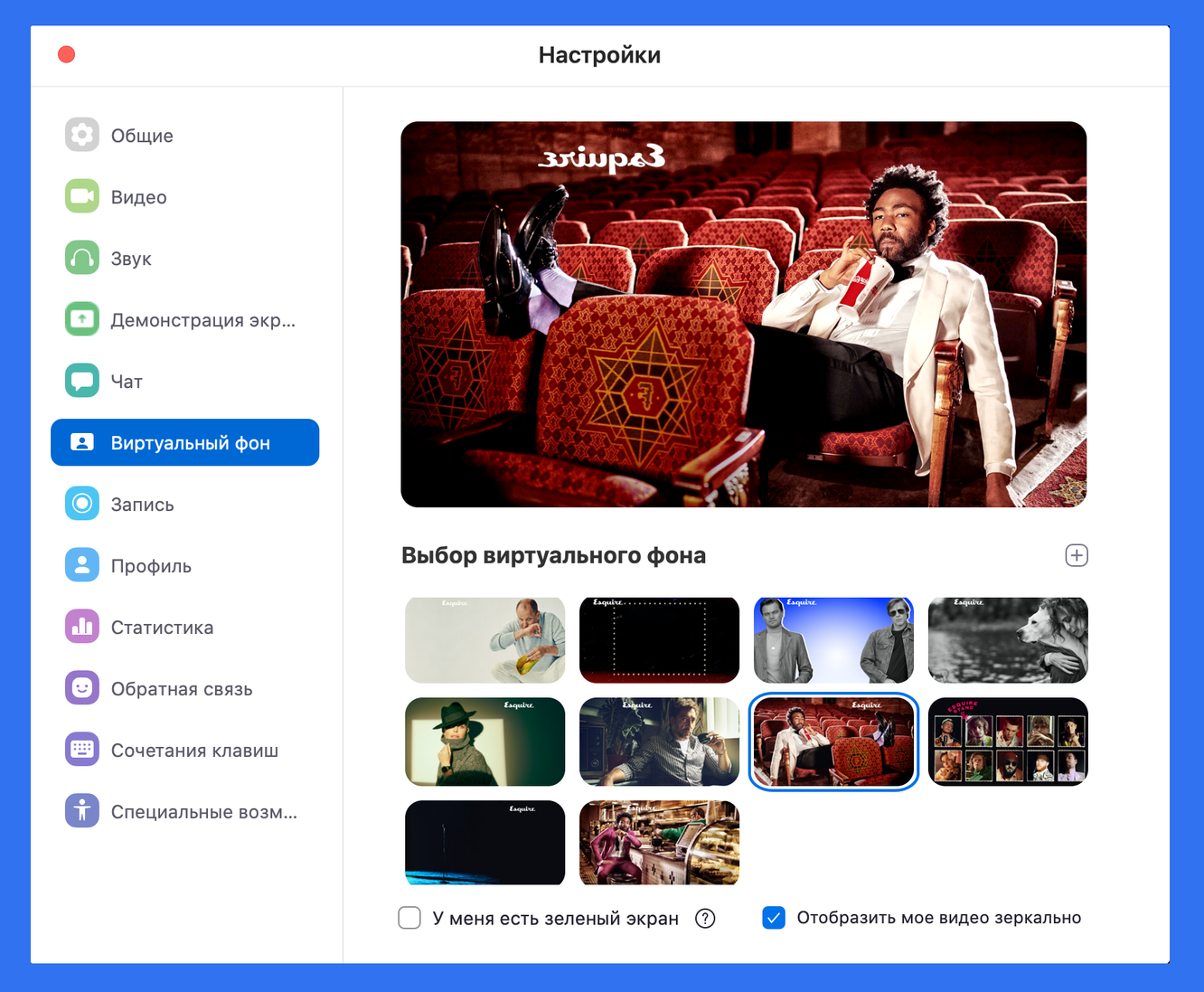Open the Общие settings tab
The width and height of the screenshot is (1204, 992).
(x=185, y=136)
